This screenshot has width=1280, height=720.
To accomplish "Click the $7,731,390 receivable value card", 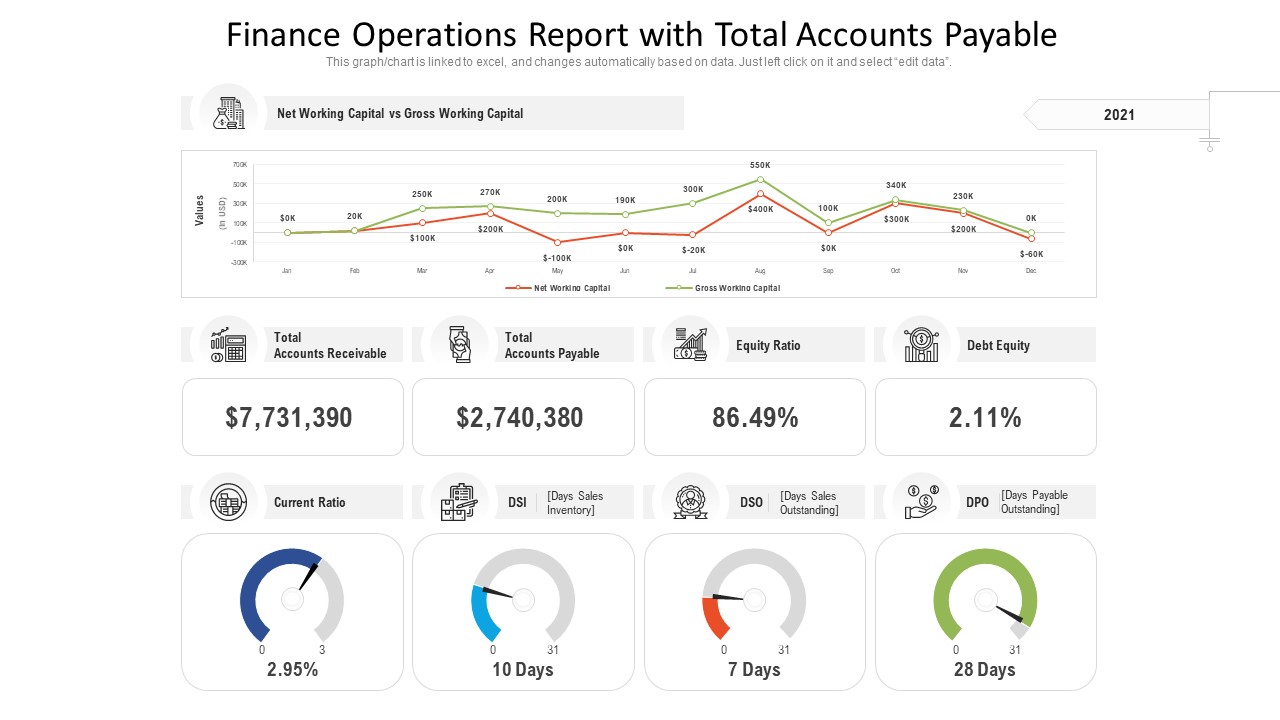I will (293, 417).
